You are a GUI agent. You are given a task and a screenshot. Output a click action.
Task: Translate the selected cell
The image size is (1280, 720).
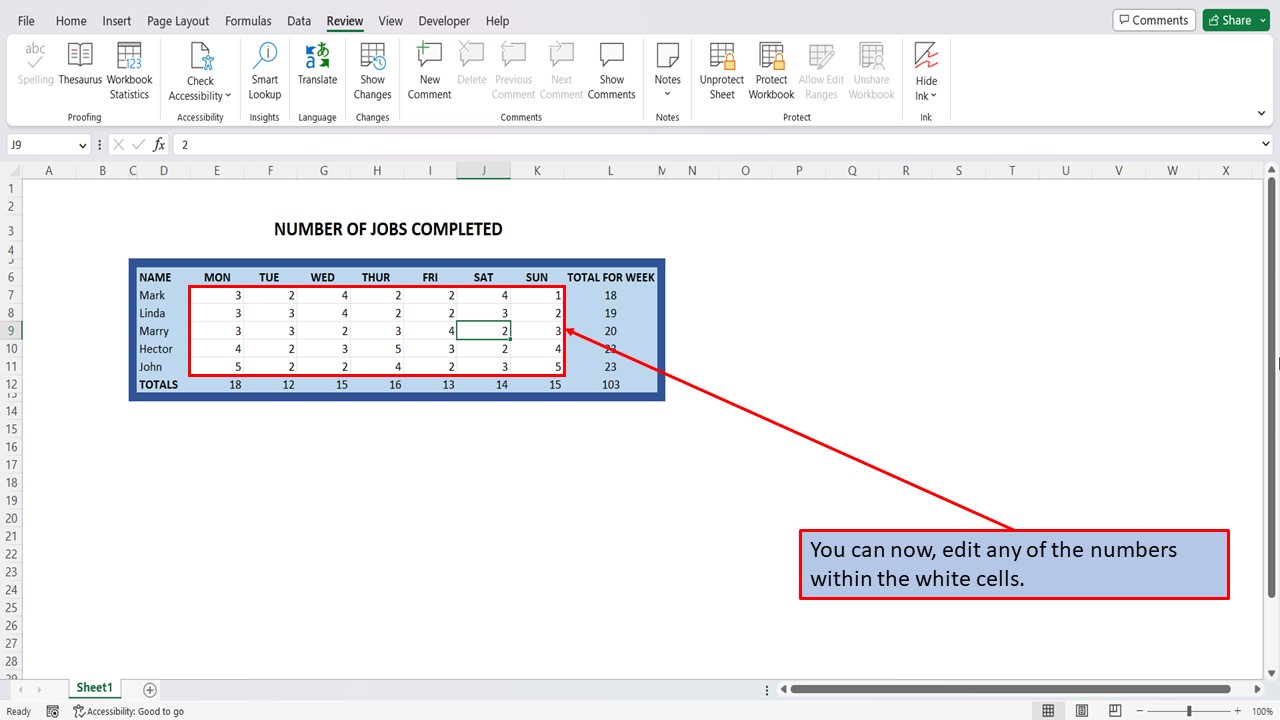pos(317,67)
